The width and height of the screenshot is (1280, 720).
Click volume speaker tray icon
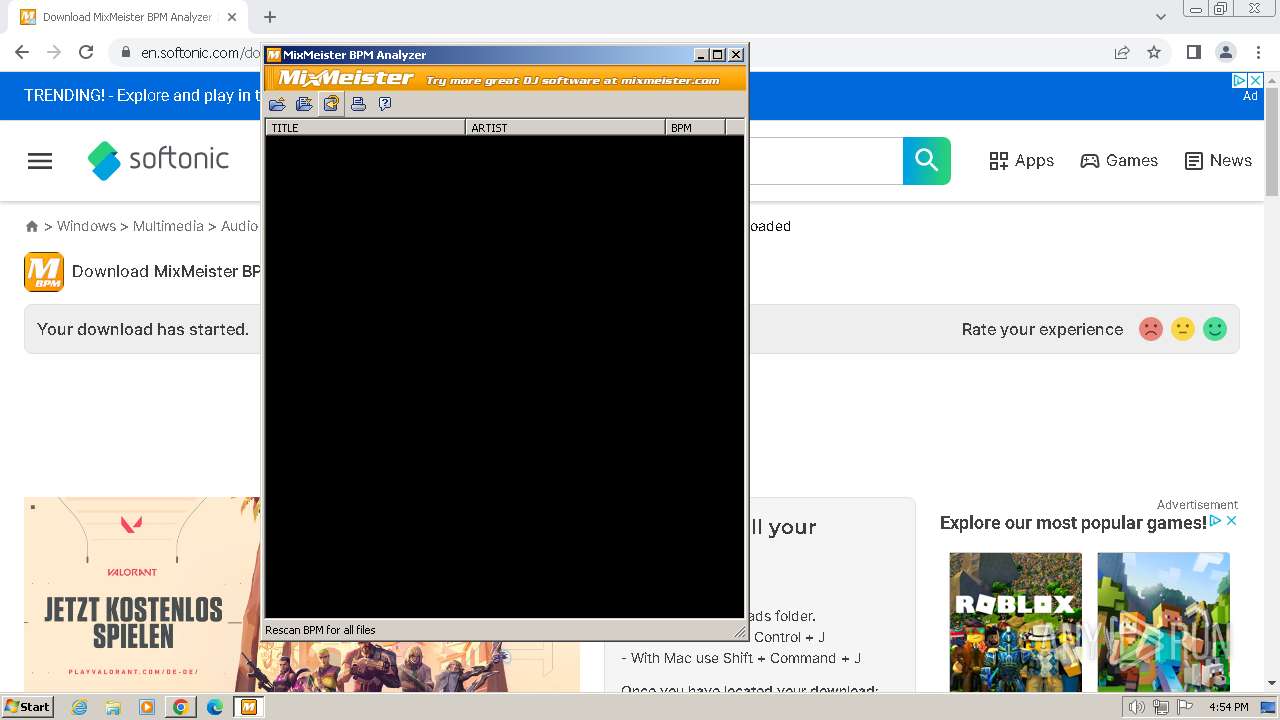1137,707
